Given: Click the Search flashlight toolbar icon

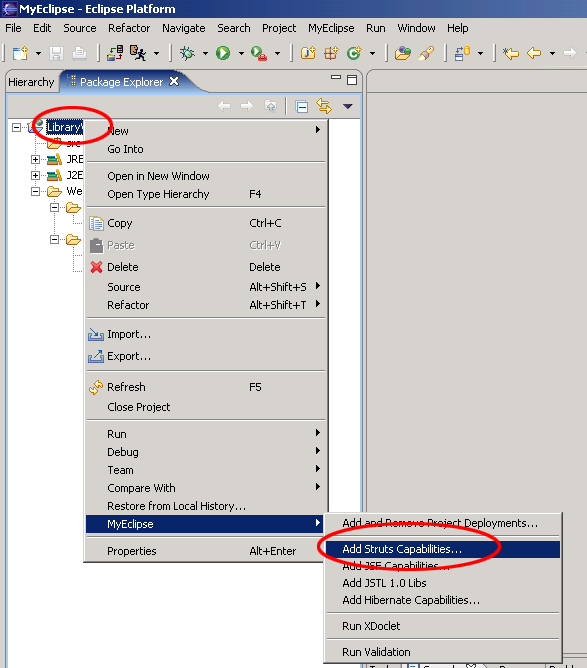Looking at the screenshot, I should pyautogui.click(x=426, y=53).
